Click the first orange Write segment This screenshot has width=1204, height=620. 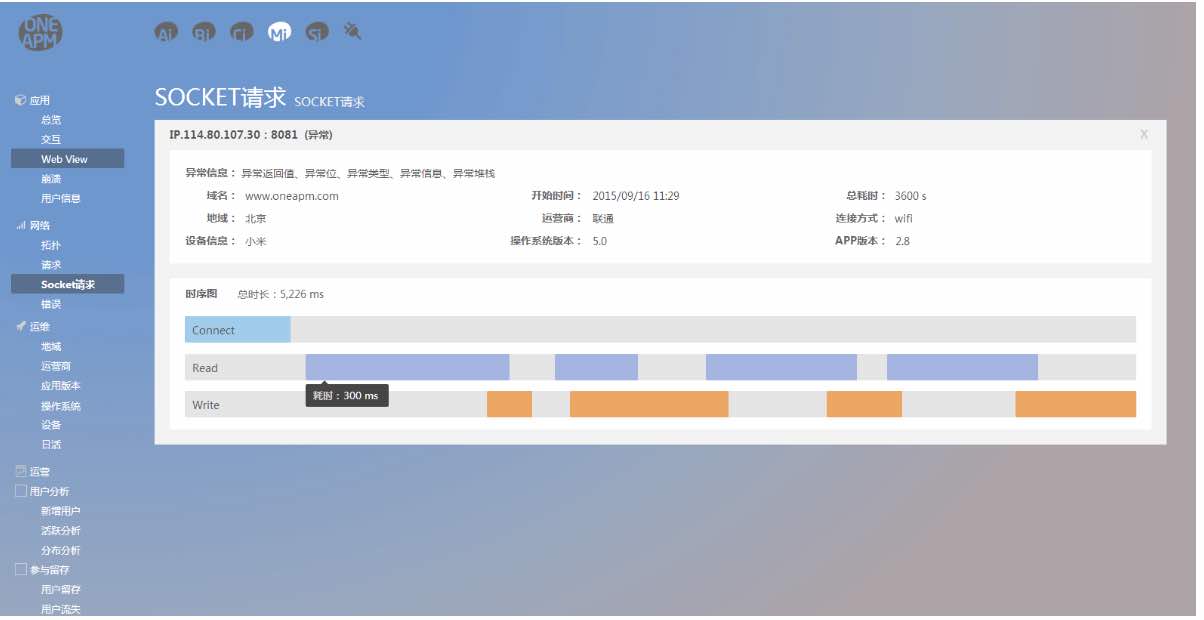[x=510, y=404]
